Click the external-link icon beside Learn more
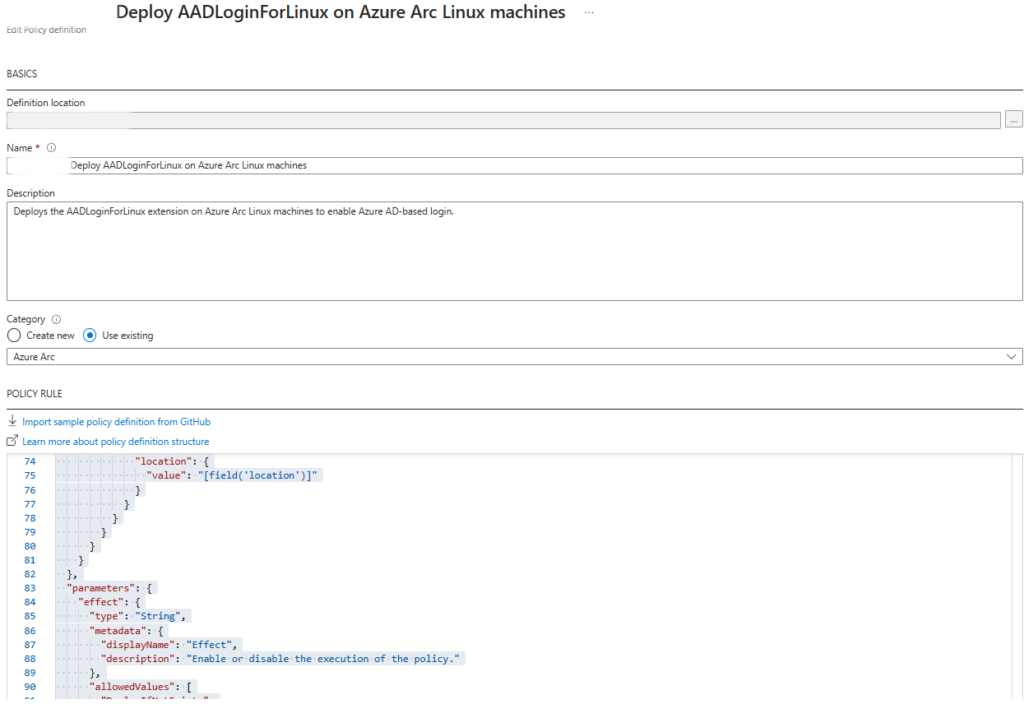 [x=12, y=441]
